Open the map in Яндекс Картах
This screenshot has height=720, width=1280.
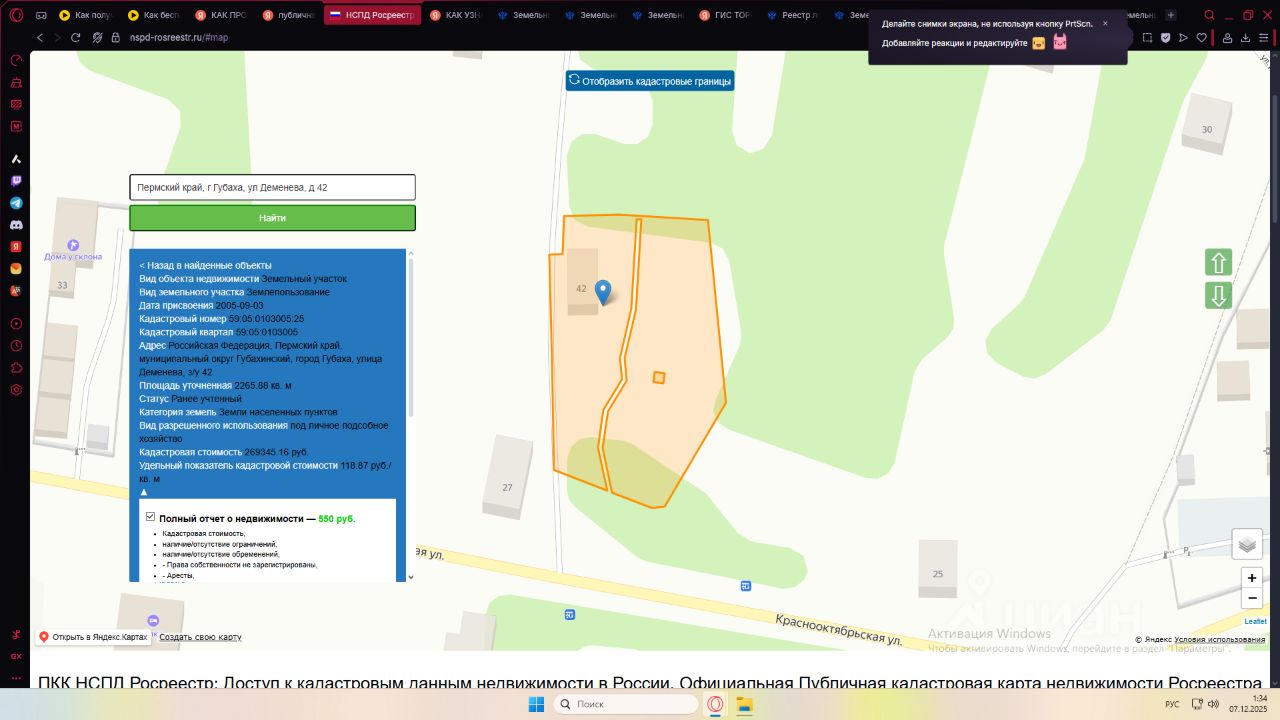point(93,637)
